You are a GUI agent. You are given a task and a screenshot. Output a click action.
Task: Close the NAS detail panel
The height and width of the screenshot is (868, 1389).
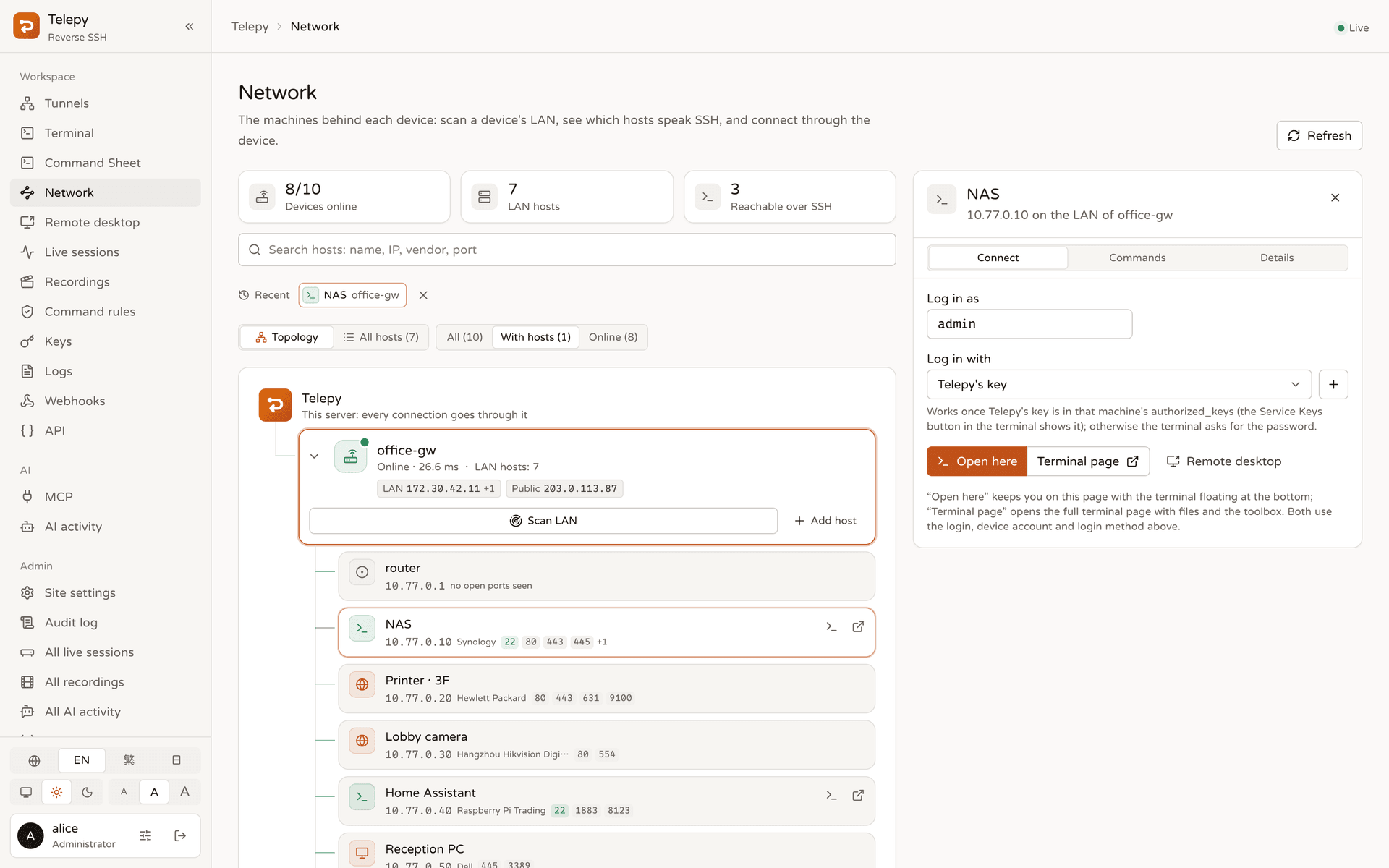[x=1335, y=197]
